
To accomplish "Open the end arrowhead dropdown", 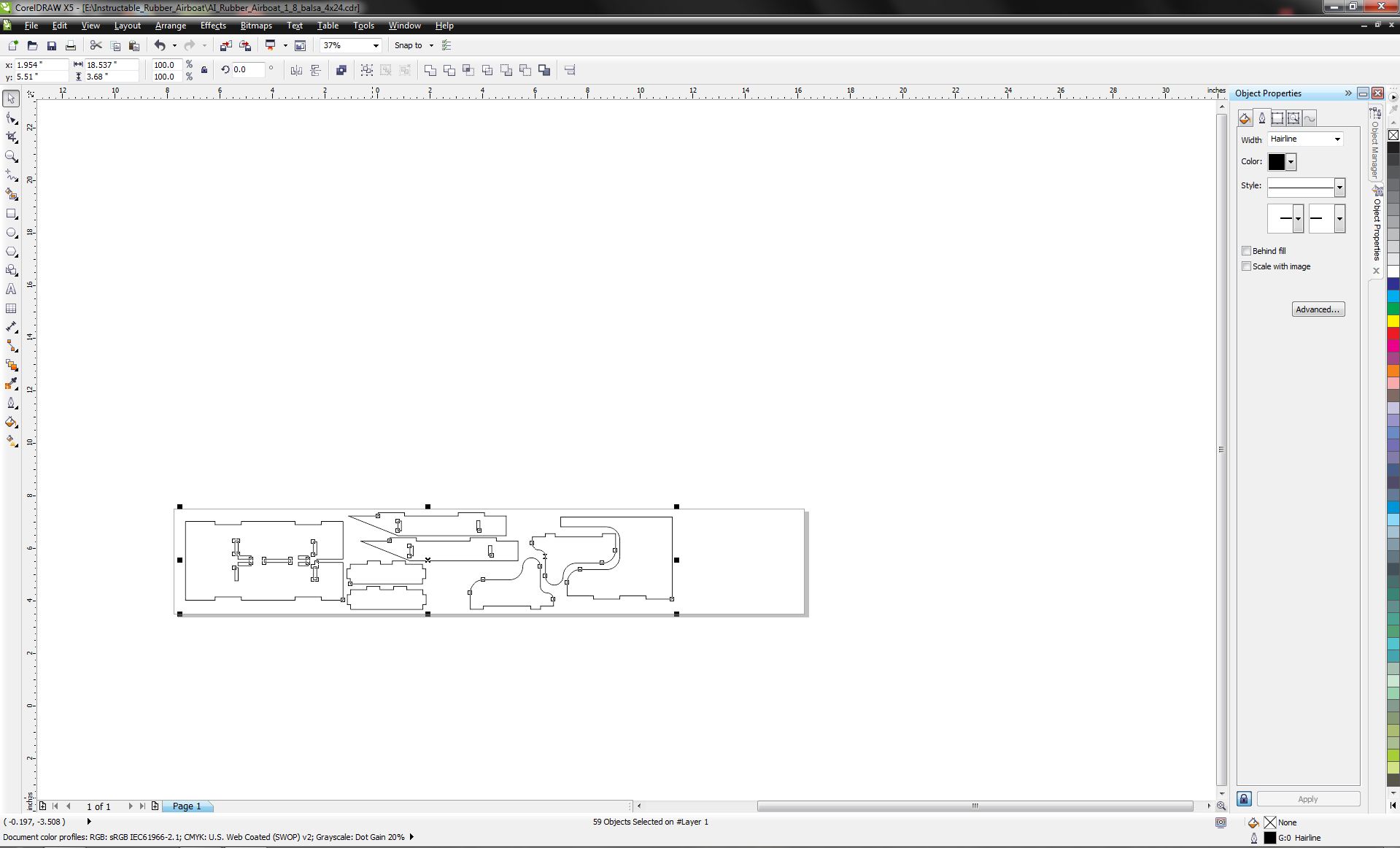I will point(1339,218).
